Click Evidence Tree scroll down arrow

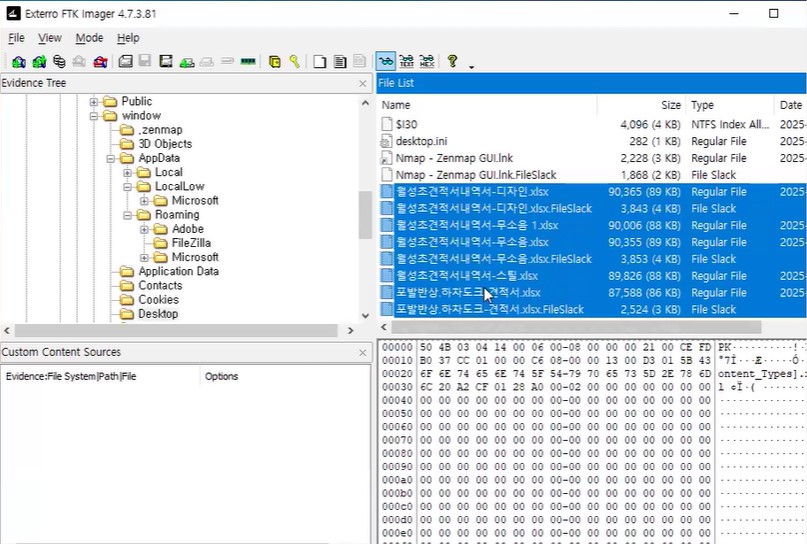365,315
